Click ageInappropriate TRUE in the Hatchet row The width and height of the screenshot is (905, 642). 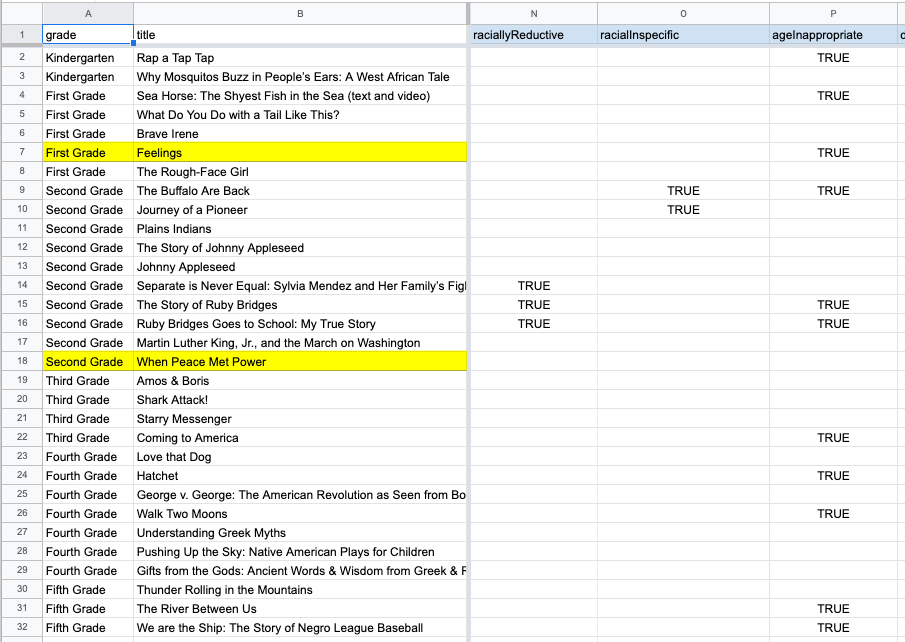tap(833, 476)
